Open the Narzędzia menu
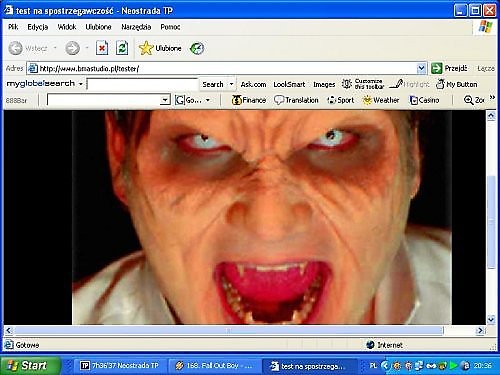The width and height of the screenshot is (500, 375). [x=136, y=27]
